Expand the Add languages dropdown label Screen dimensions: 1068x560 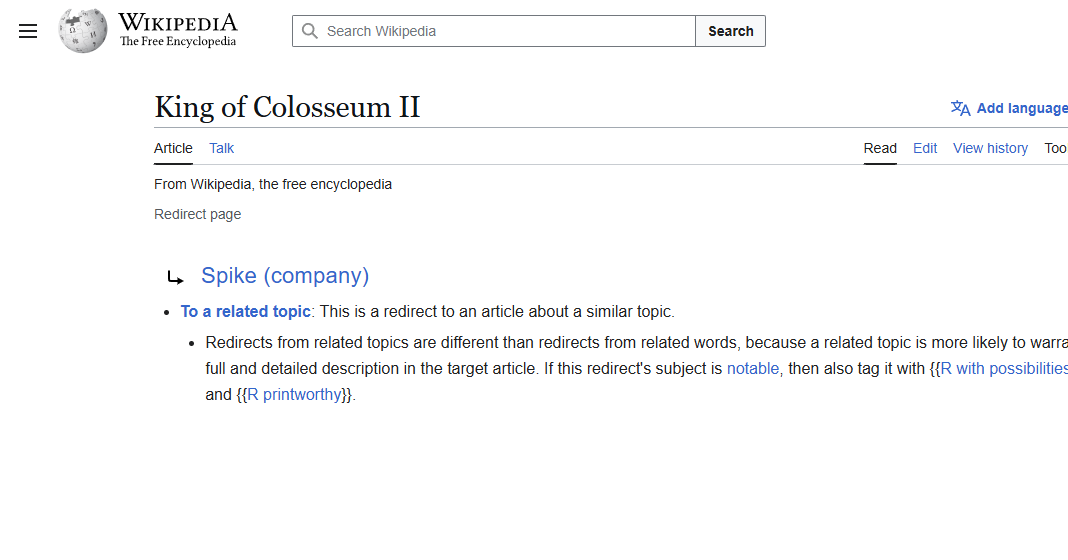pyautogui.click(x=1022, y=108)
